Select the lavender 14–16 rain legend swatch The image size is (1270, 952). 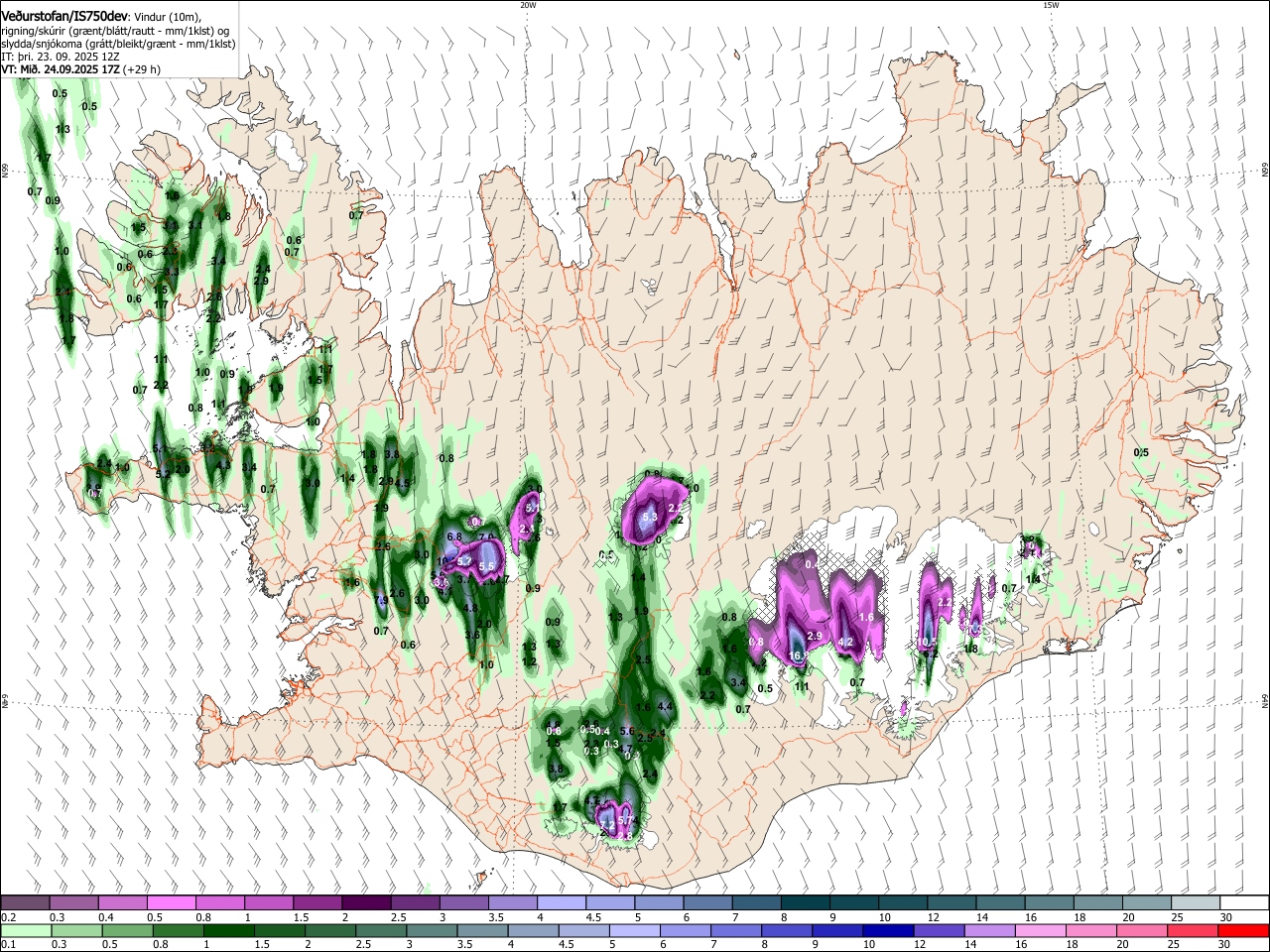pos(990,930)
